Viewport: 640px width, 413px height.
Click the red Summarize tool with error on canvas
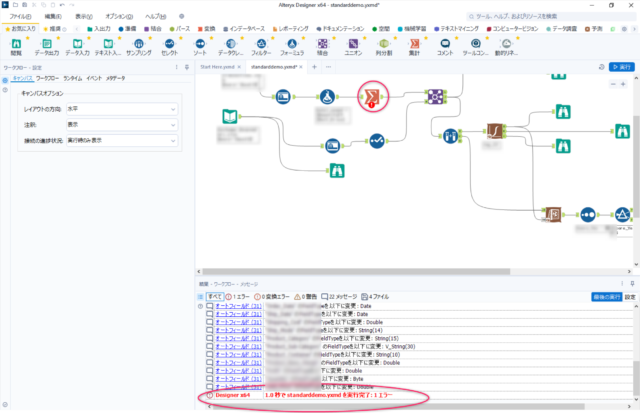372,97
